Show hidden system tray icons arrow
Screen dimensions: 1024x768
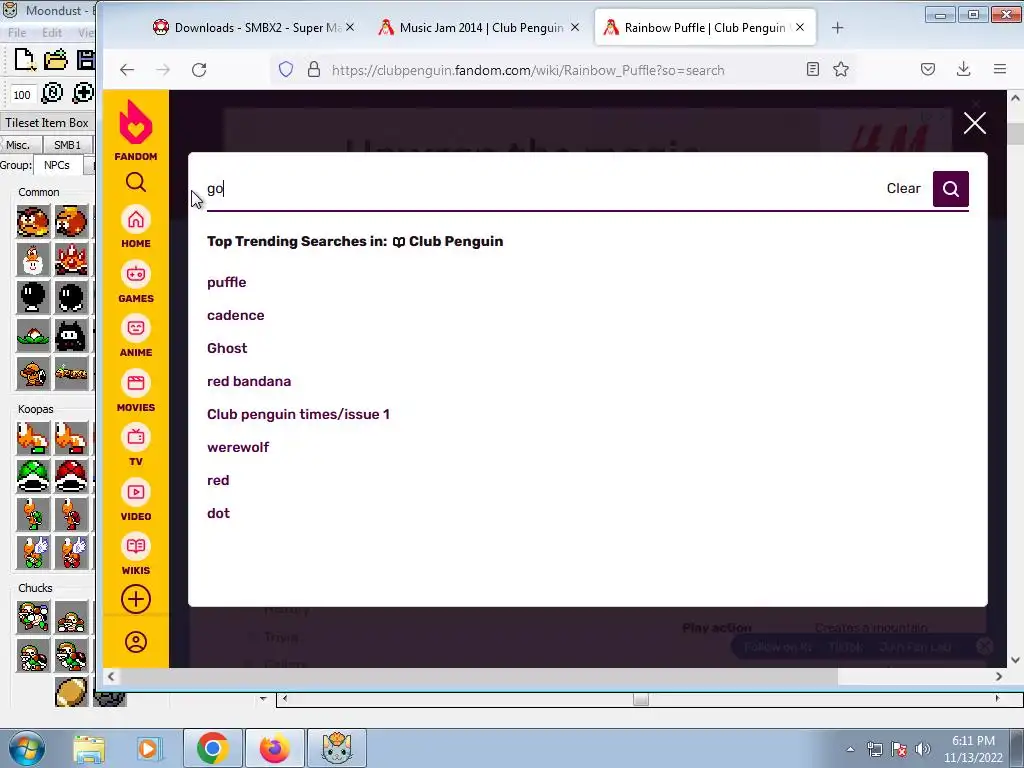(x=850, y=750)
